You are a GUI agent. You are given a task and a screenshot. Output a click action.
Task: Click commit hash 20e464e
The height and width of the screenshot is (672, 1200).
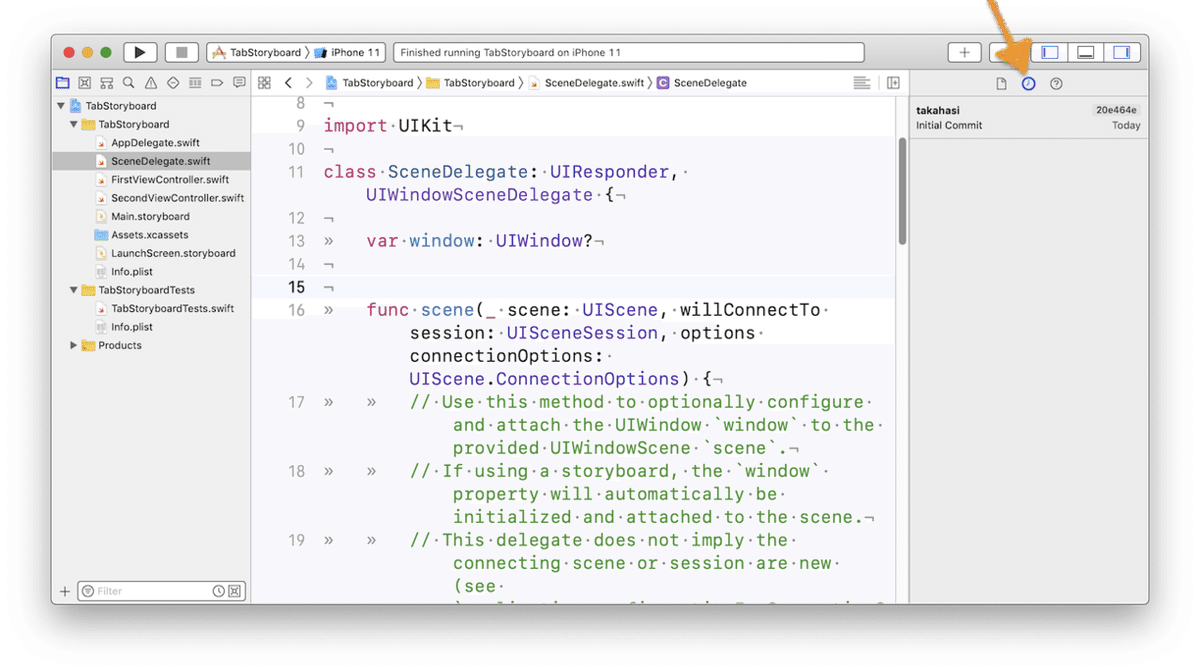point(1117,110)
